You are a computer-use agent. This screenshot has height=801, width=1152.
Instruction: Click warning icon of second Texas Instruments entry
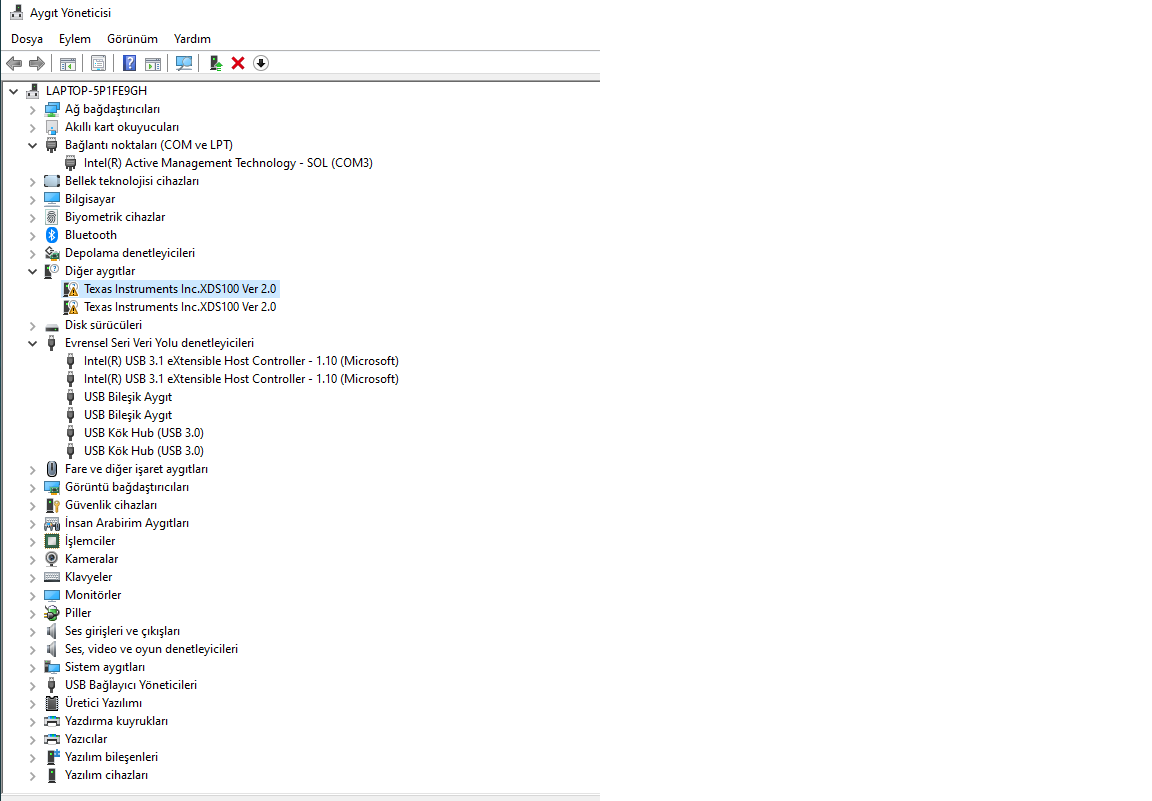71,307
